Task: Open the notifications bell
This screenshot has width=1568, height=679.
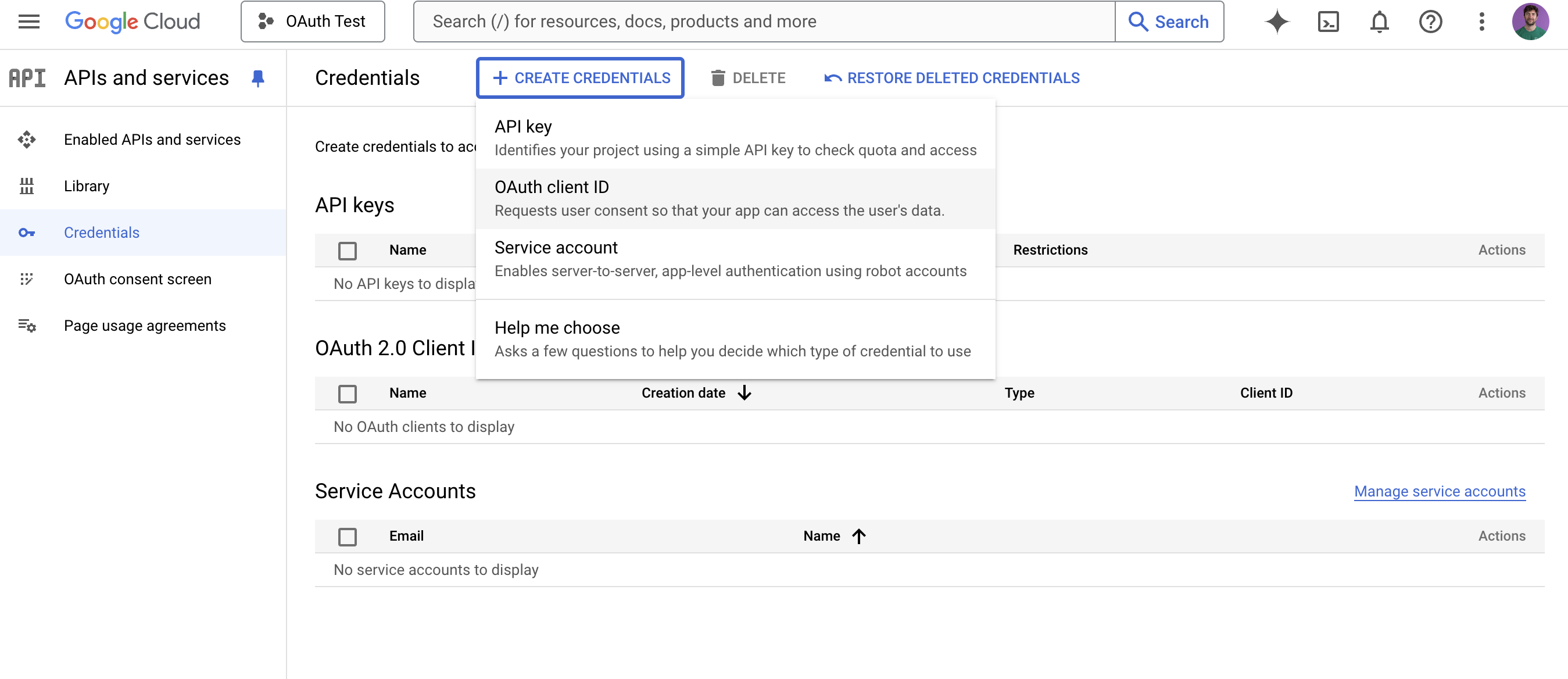Action: point(1379,22)
